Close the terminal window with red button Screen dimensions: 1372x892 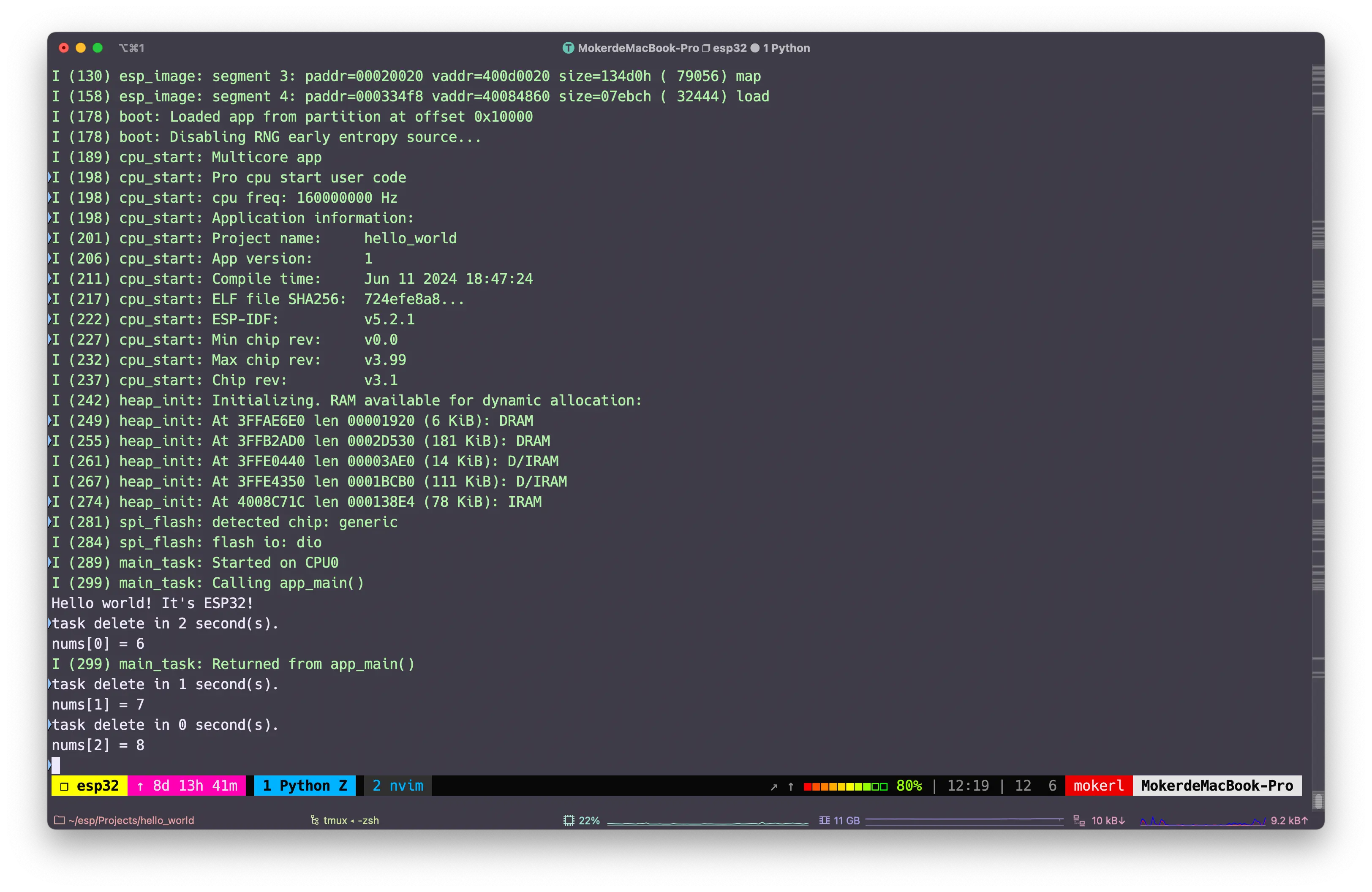pos(64,48)
